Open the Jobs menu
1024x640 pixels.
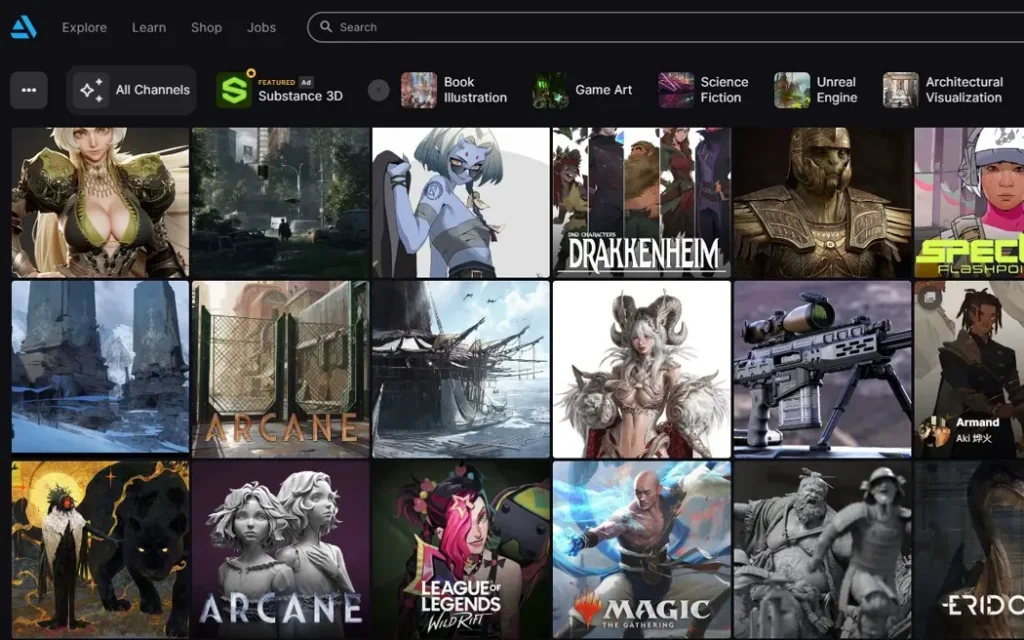pyautogui.click(x=261, y=27)
